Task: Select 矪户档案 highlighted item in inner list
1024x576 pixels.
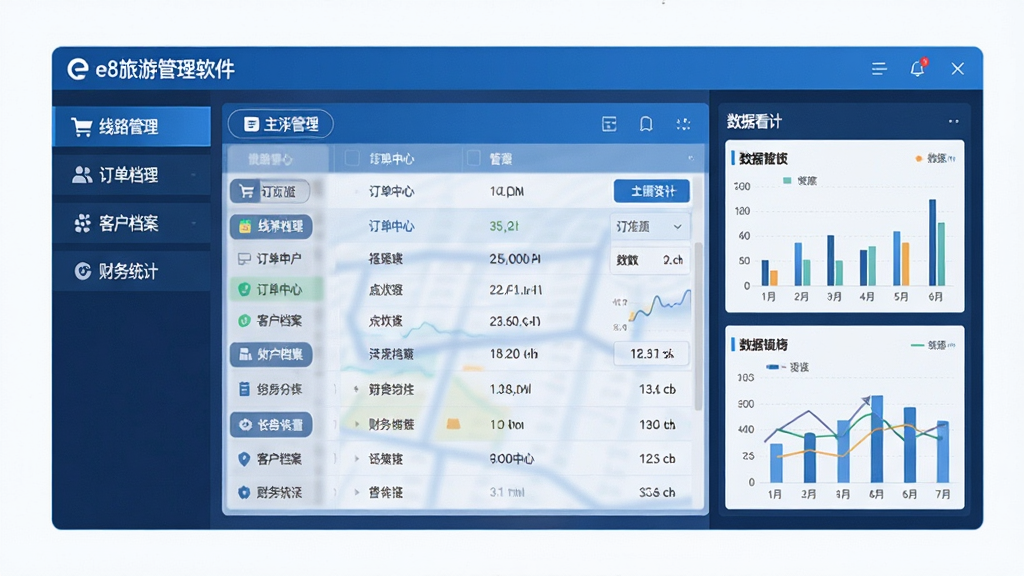Action: coord(271,354)
